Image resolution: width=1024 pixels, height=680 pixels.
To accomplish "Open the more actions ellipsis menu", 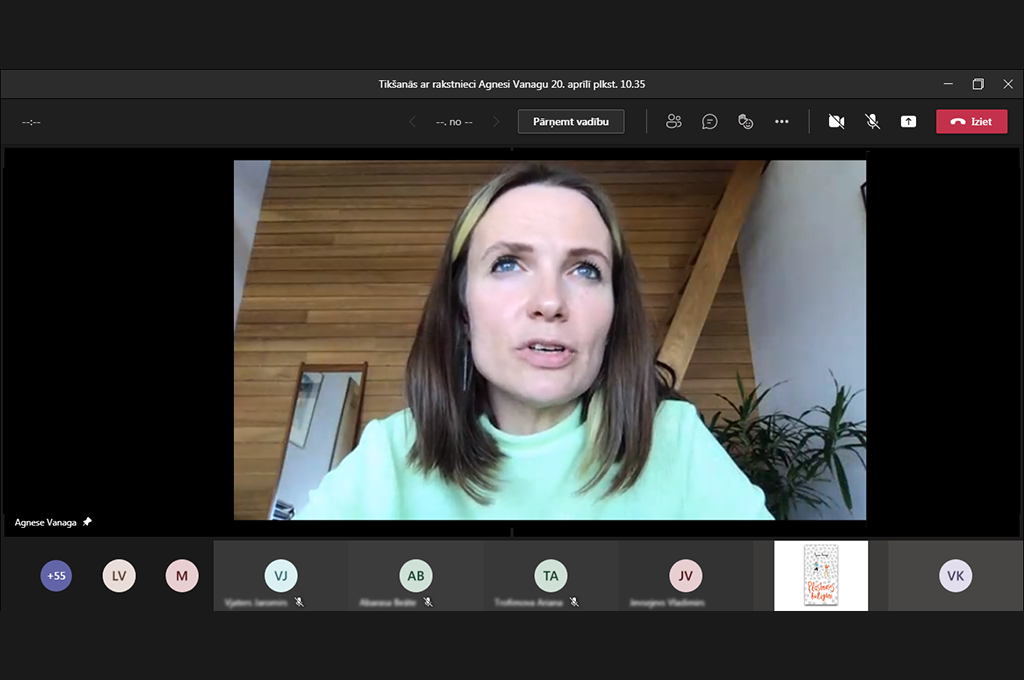I will [782, 121].
